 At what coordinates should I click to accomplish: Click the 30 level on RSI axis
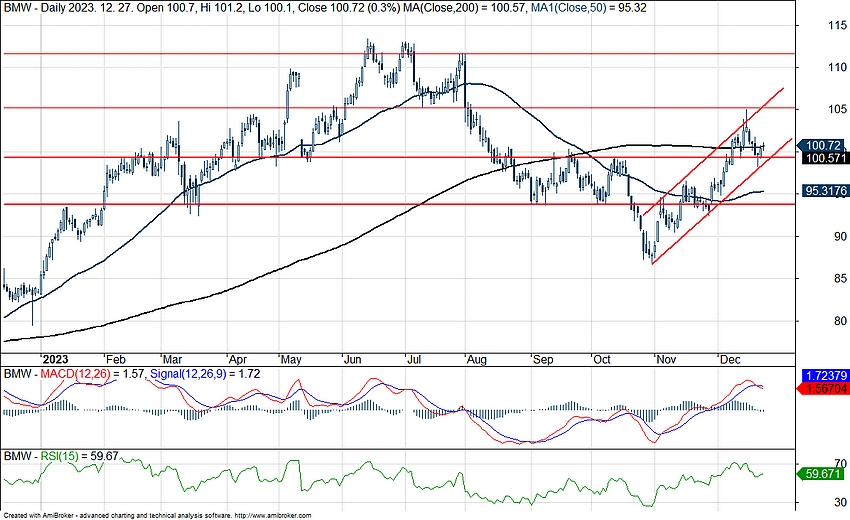coord(840,503)
